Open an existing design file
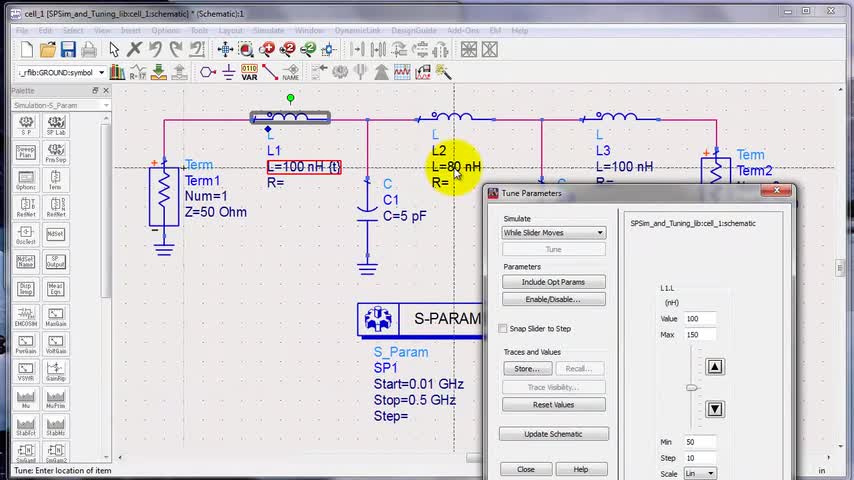 pyautogui.click(x=47, y=50)
